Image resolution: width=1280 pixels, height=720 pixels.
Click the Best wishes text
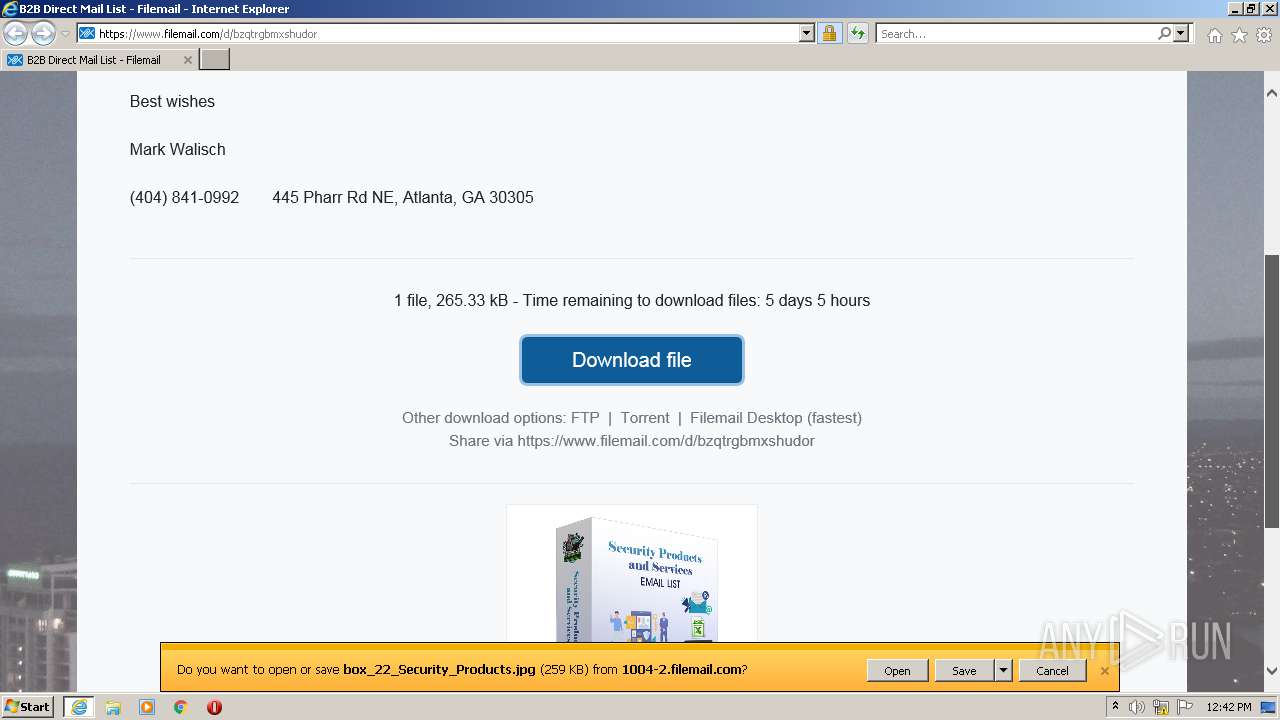click(x=172, y=102)
